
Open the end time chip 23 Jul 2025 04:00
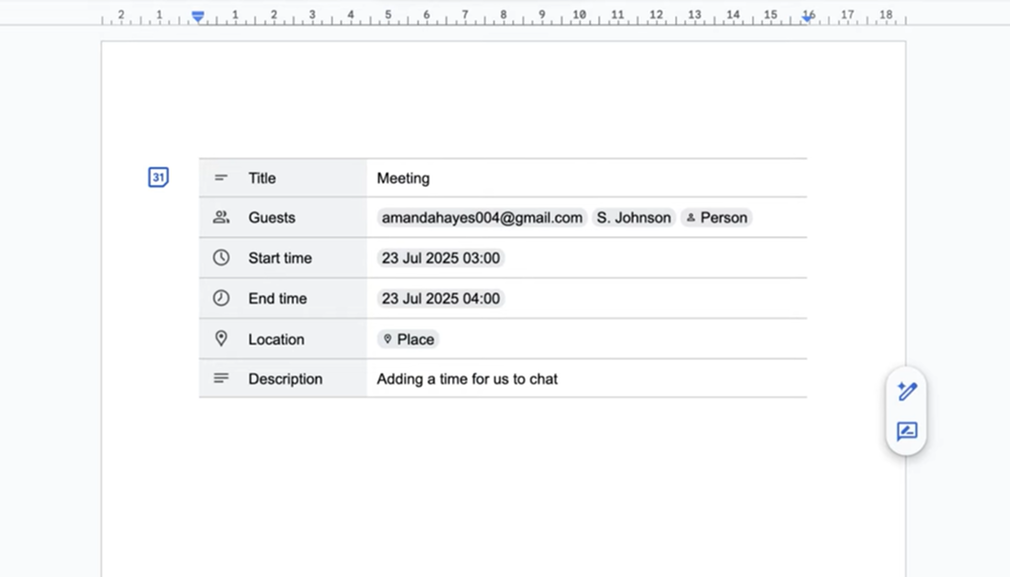pyautogui.click(x=441, y=297)
